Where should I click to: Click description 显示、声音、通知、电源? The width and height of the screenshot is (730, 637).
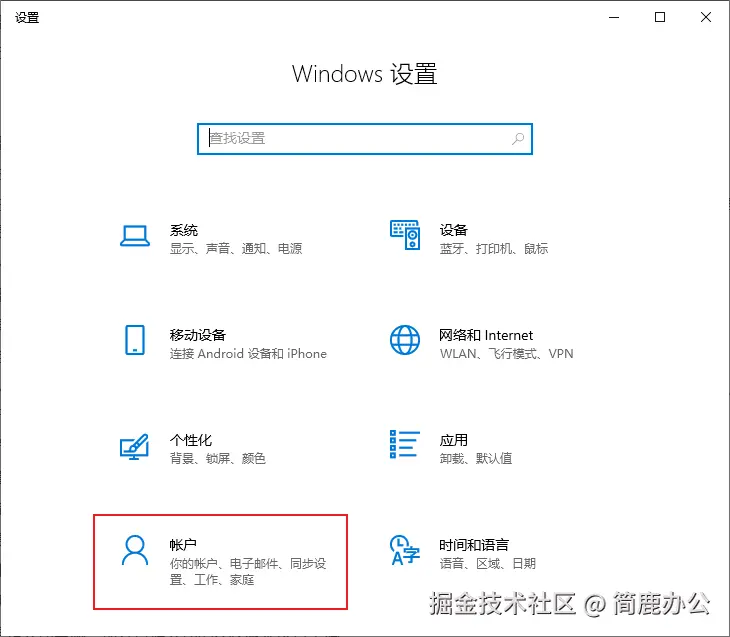(236, 249)
